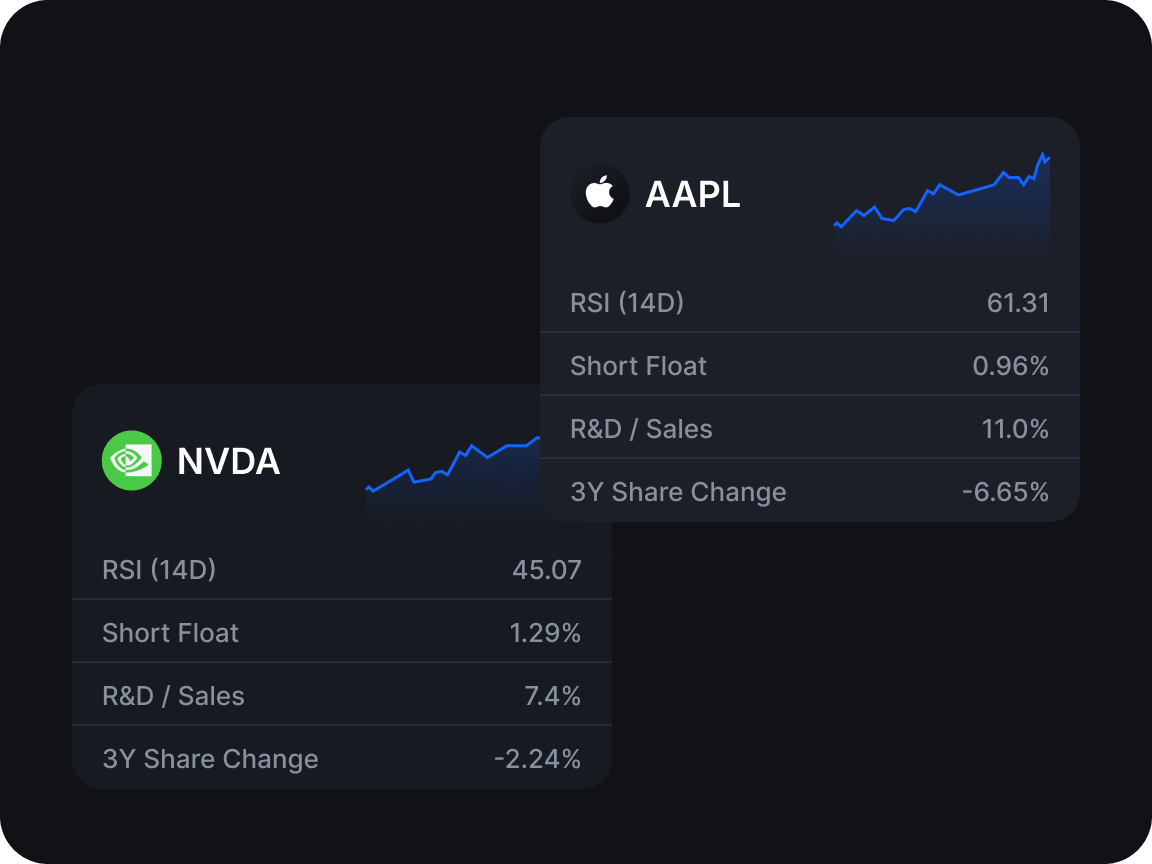Select the AAPL Short Float row
Screen dimensions: 1152x864
click(810, 365)
